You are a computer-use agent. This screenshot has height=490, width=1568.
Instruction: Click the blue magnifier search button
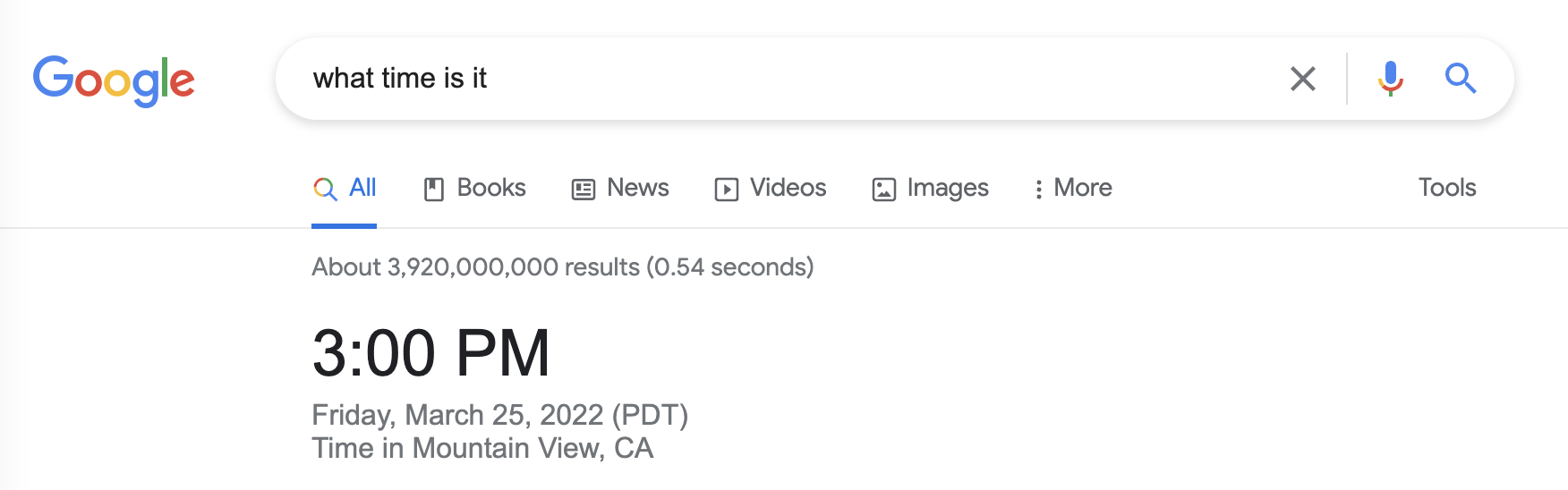(x=1460, y=79)
